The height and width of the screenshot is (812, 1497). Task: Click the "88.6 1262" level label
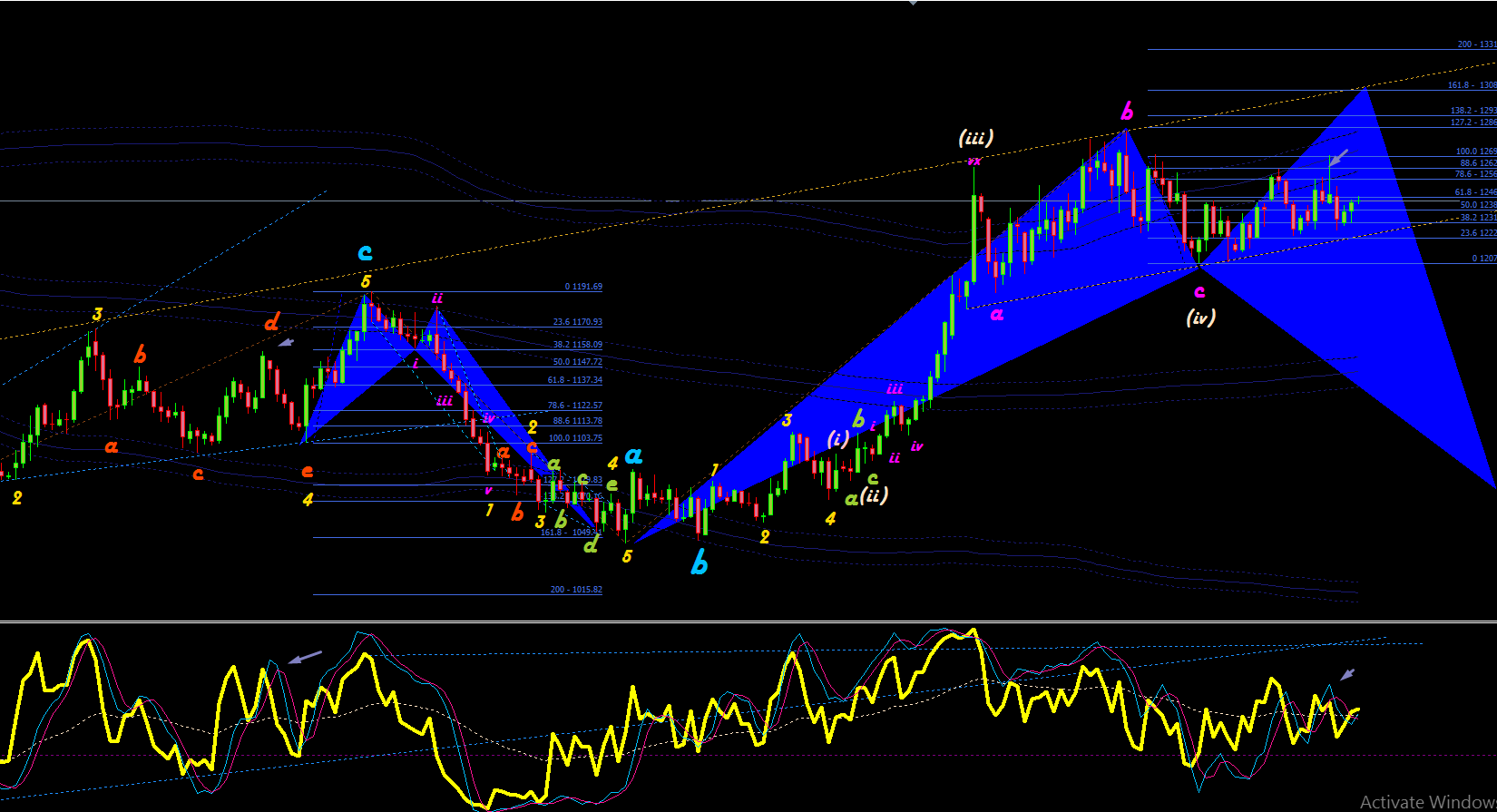coord(1478,163)
